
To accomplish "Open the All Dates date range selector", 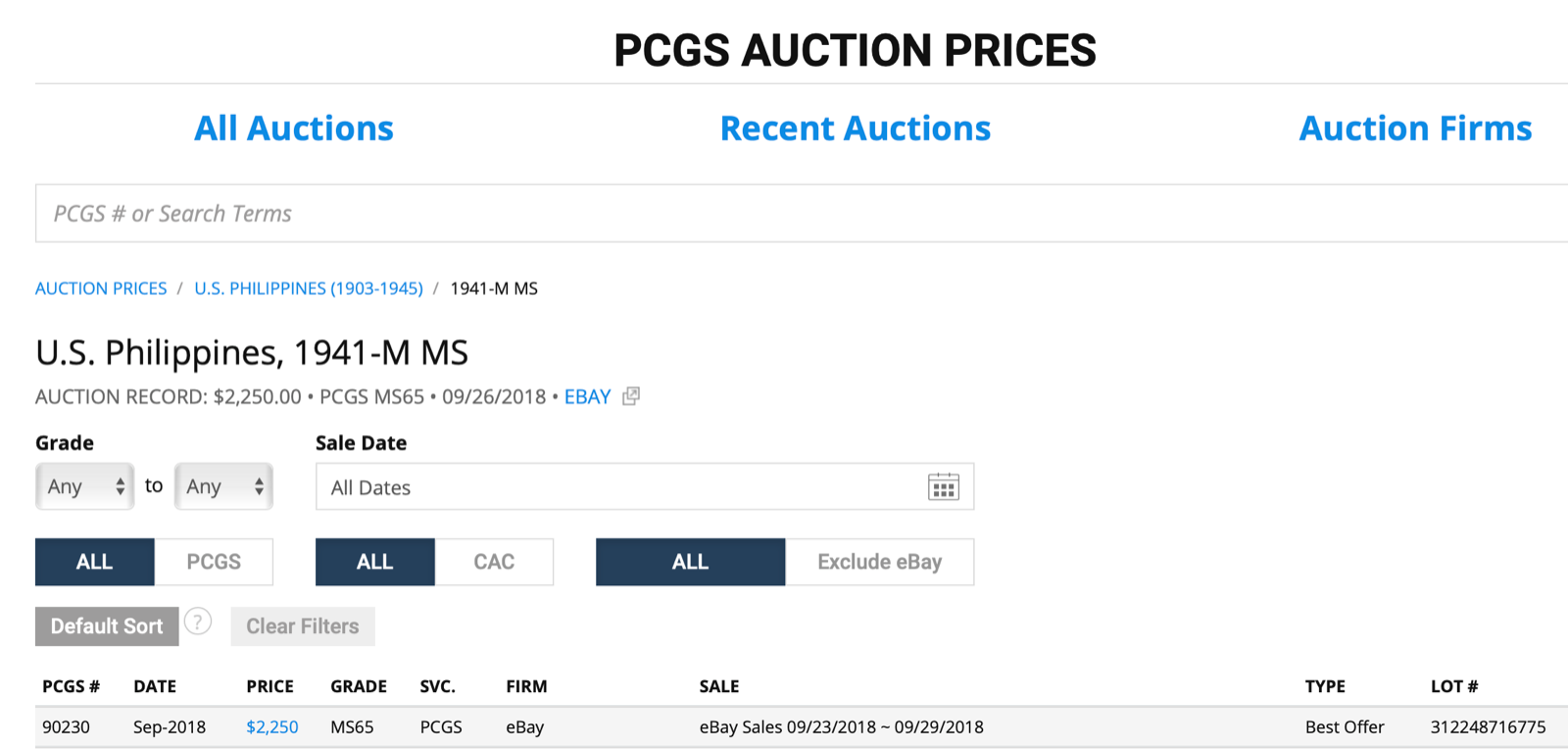I will tap(588, 486).
